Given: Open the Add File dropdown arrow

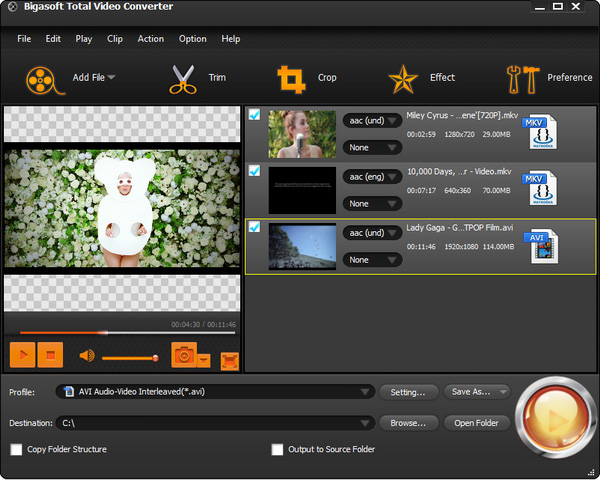Looking at the screenshot, I should [x=111, y=77].
